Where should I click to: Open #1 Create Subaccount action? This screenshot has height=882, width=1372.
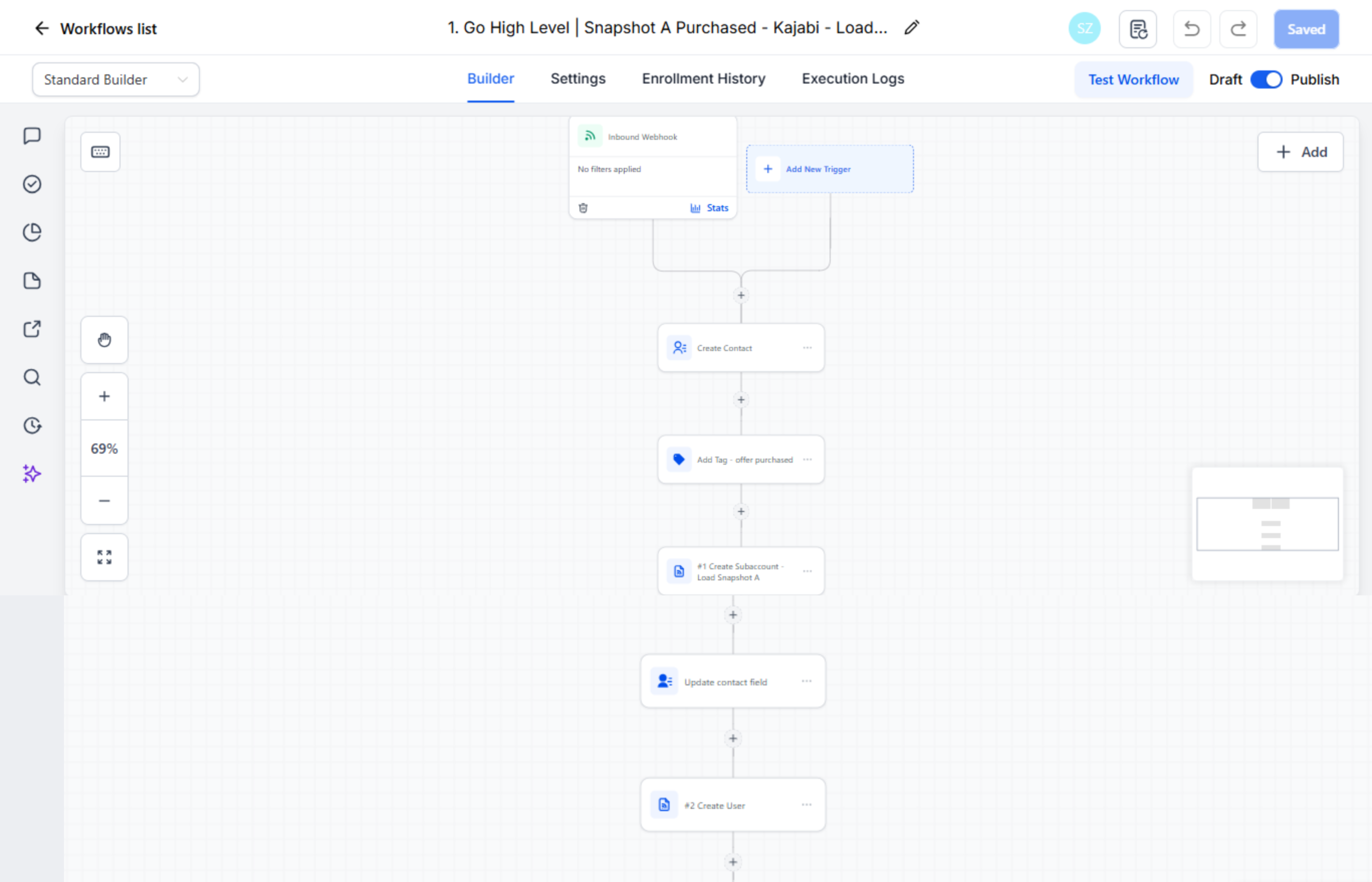pyautogui.click(x=741, y=571)
